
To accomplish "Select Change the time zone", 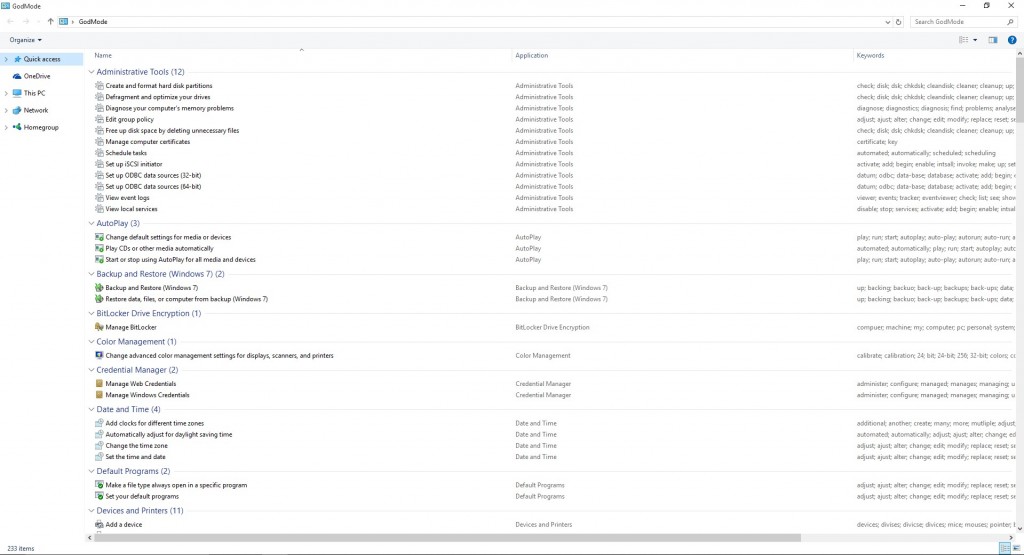I will pos(136,445).
